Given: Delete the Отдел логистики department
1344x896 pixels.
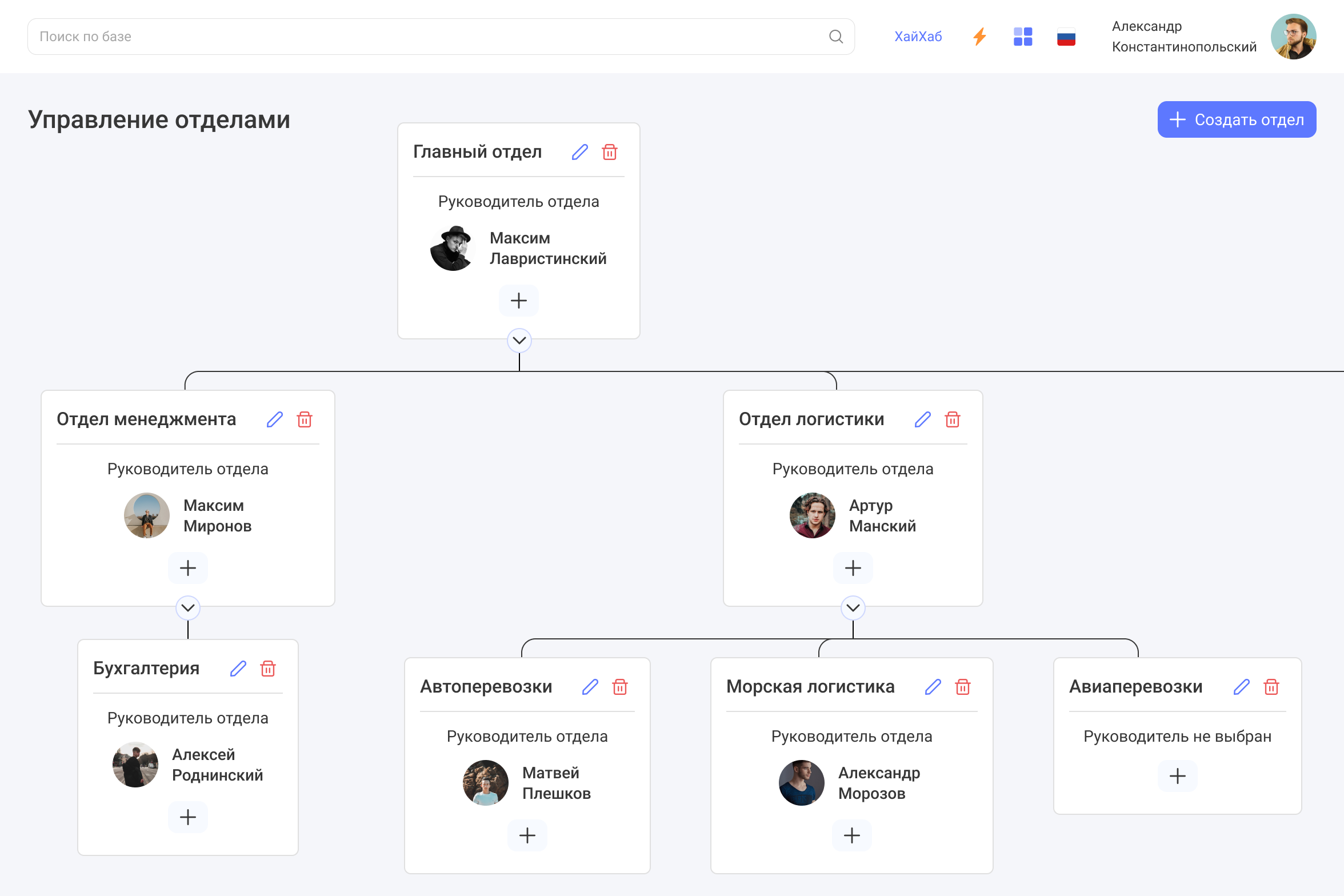Looking at the screenshot, I should pyautogui.click(x=953, y=419).
